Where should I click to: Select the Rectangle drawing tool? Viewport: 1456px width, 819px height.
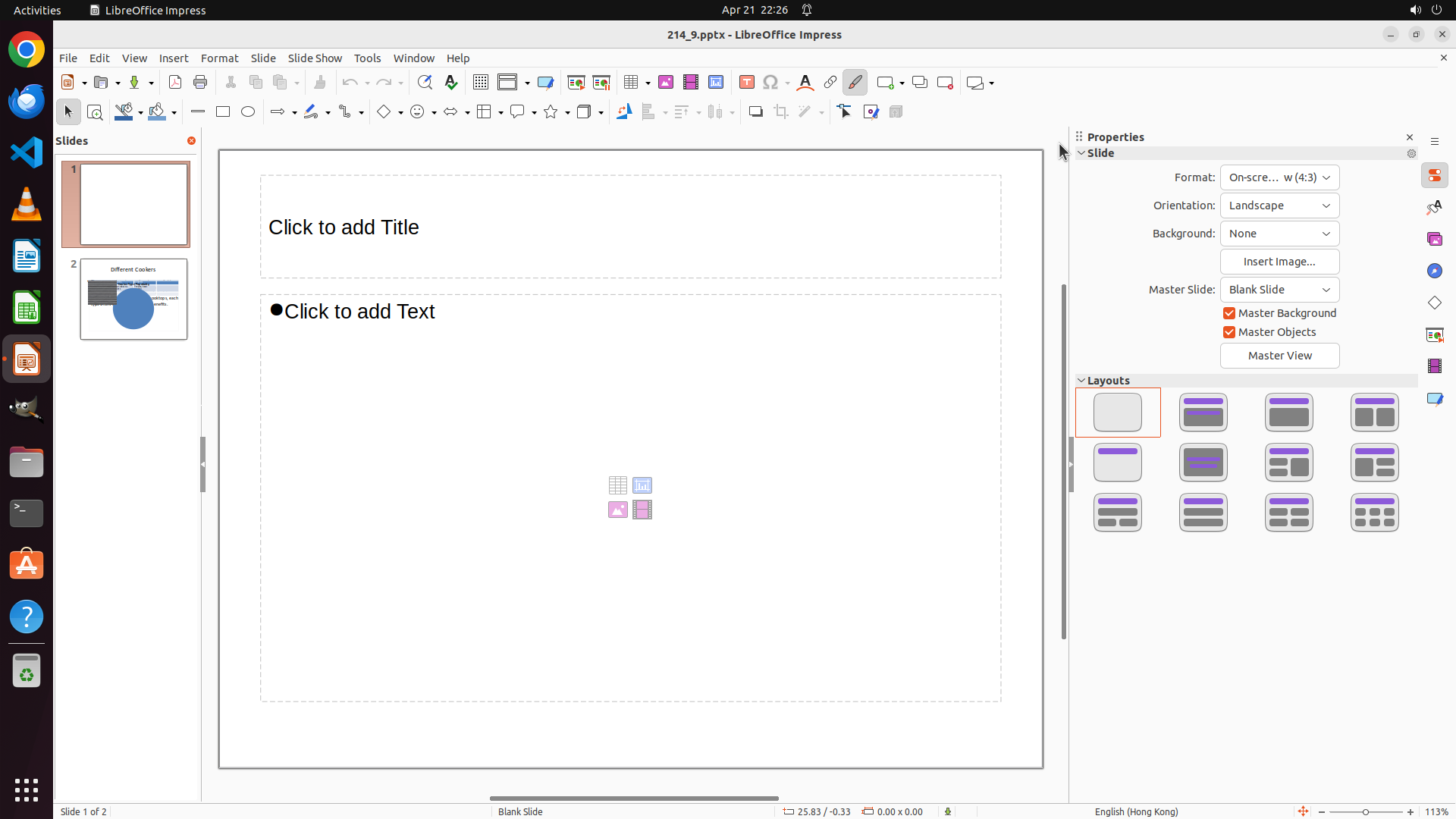[223, 111]
